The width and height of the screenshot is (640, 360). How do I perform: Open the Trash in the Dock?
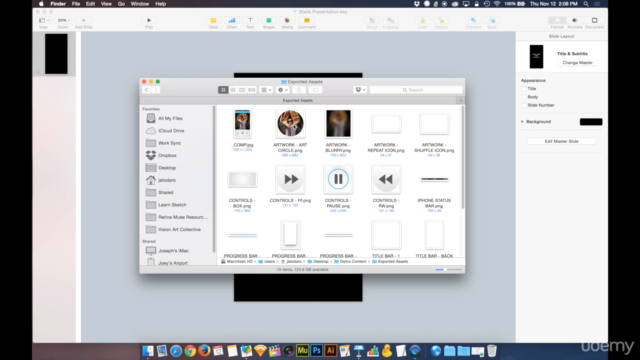(x=492, y=351)
